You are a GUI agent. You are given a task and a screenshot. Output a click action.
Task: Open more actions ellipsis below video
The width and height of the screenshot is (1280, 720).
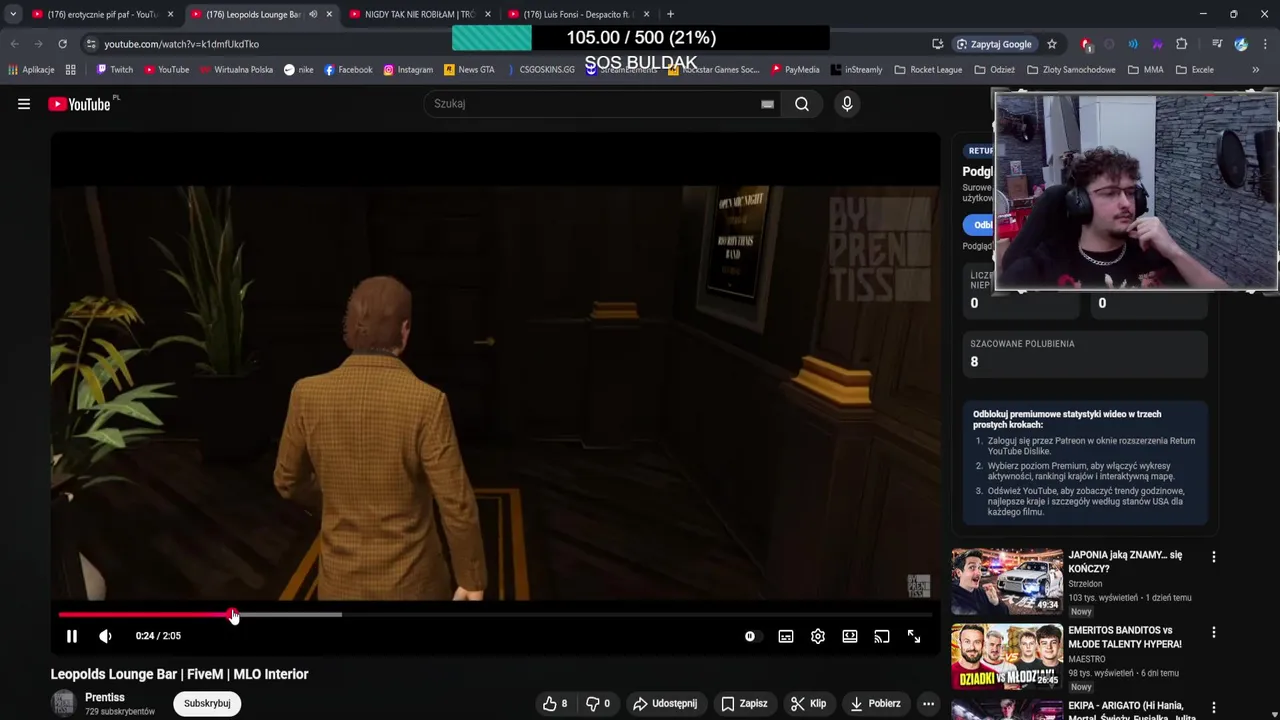[x=928, y=703]
